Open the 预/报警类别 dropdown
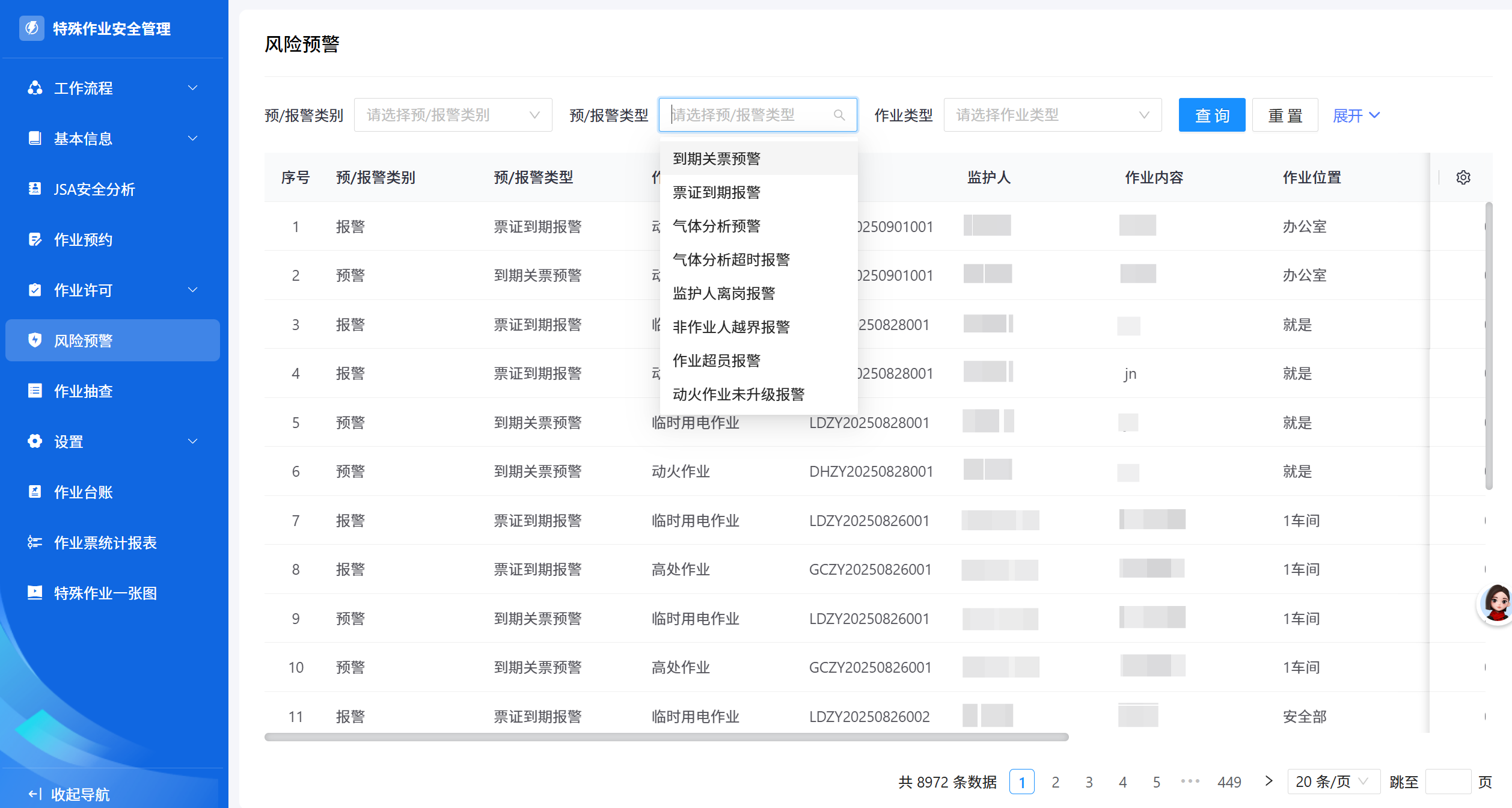1512x808 pixels. (x=453, y=115)
